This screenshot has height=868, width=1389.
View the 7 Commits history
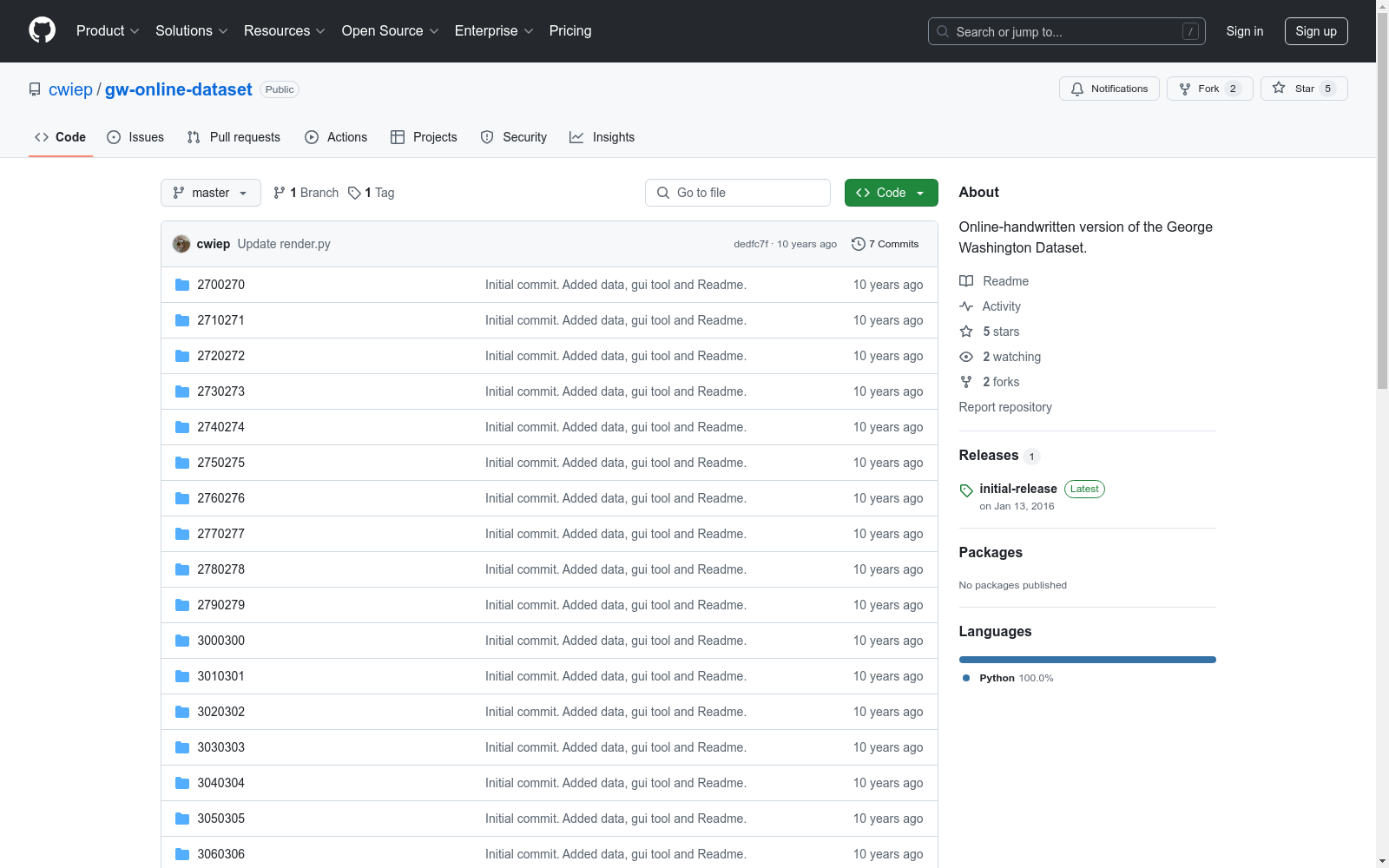point(885,244)
